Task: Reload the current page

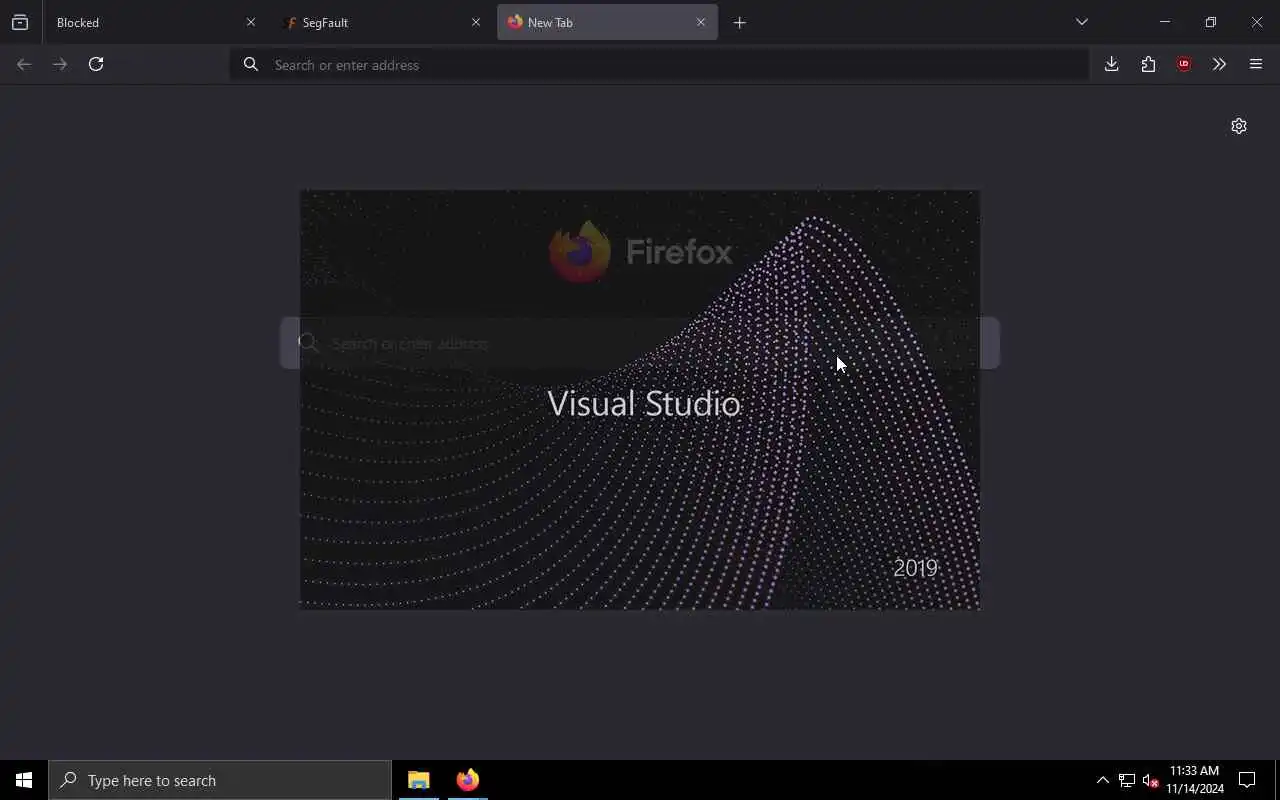Action: click(96, 64)
